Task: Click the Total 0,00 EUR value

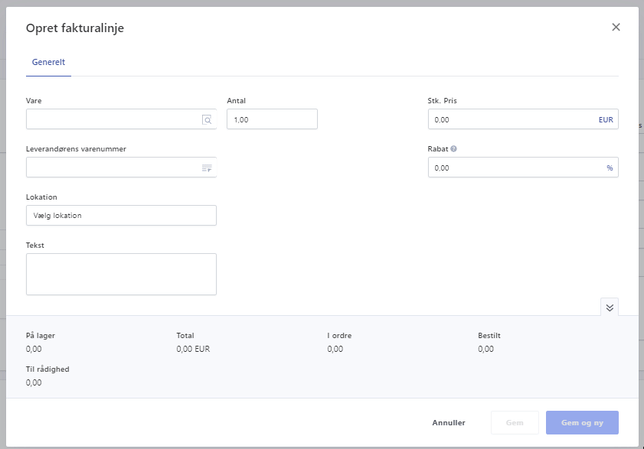Action: tap(193, 349)
